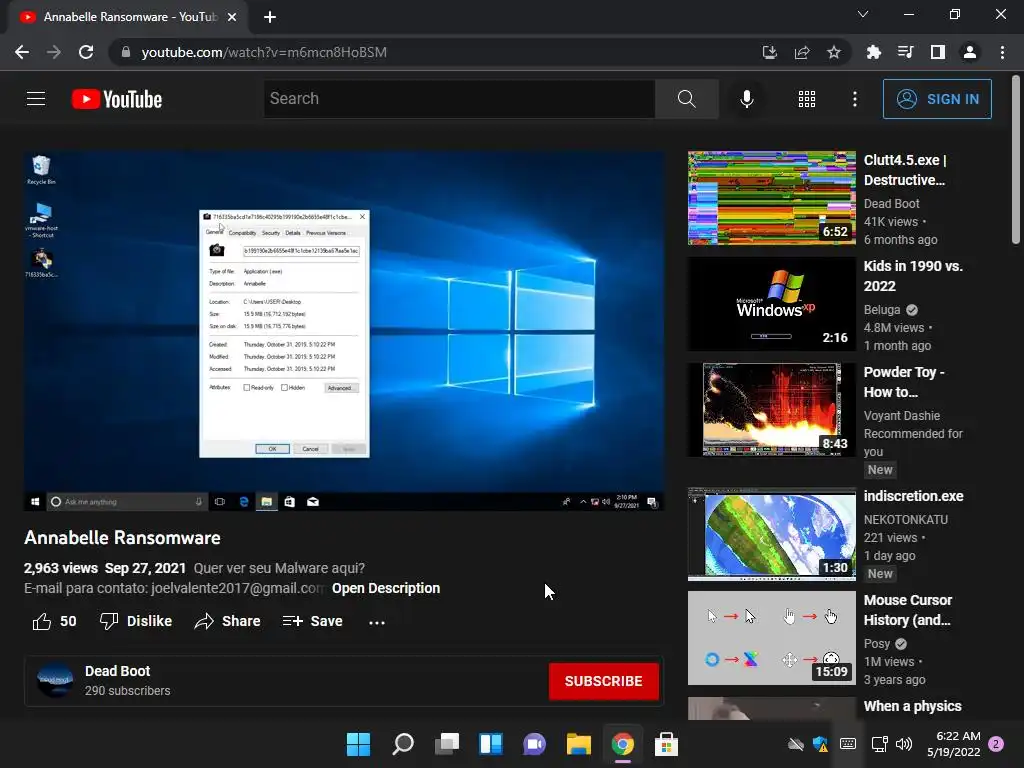
Task: Open Chat app on taskbar
Action: (534, 744)
